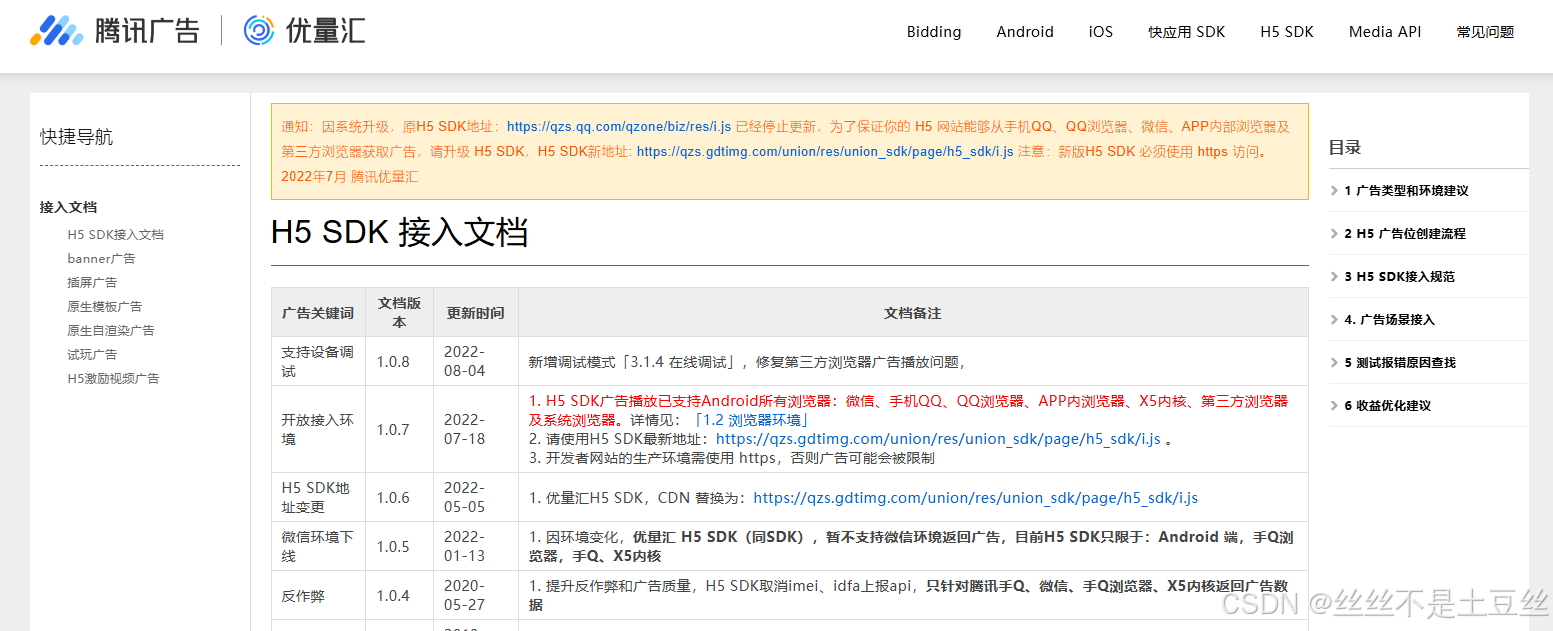Expand the chevron for 4. 广告场景接入
The width and height of the screenshot is (1553, 631).
1335,320
